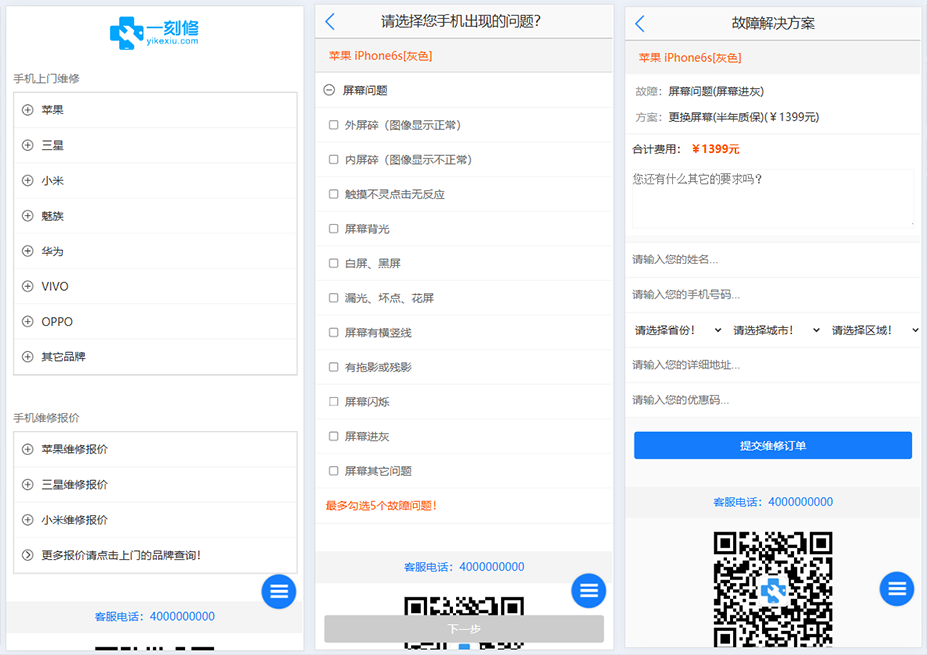Screen dimensions: 927x655
Task: Open the 请选择省份 dropdown
Action: coord(674,330)
